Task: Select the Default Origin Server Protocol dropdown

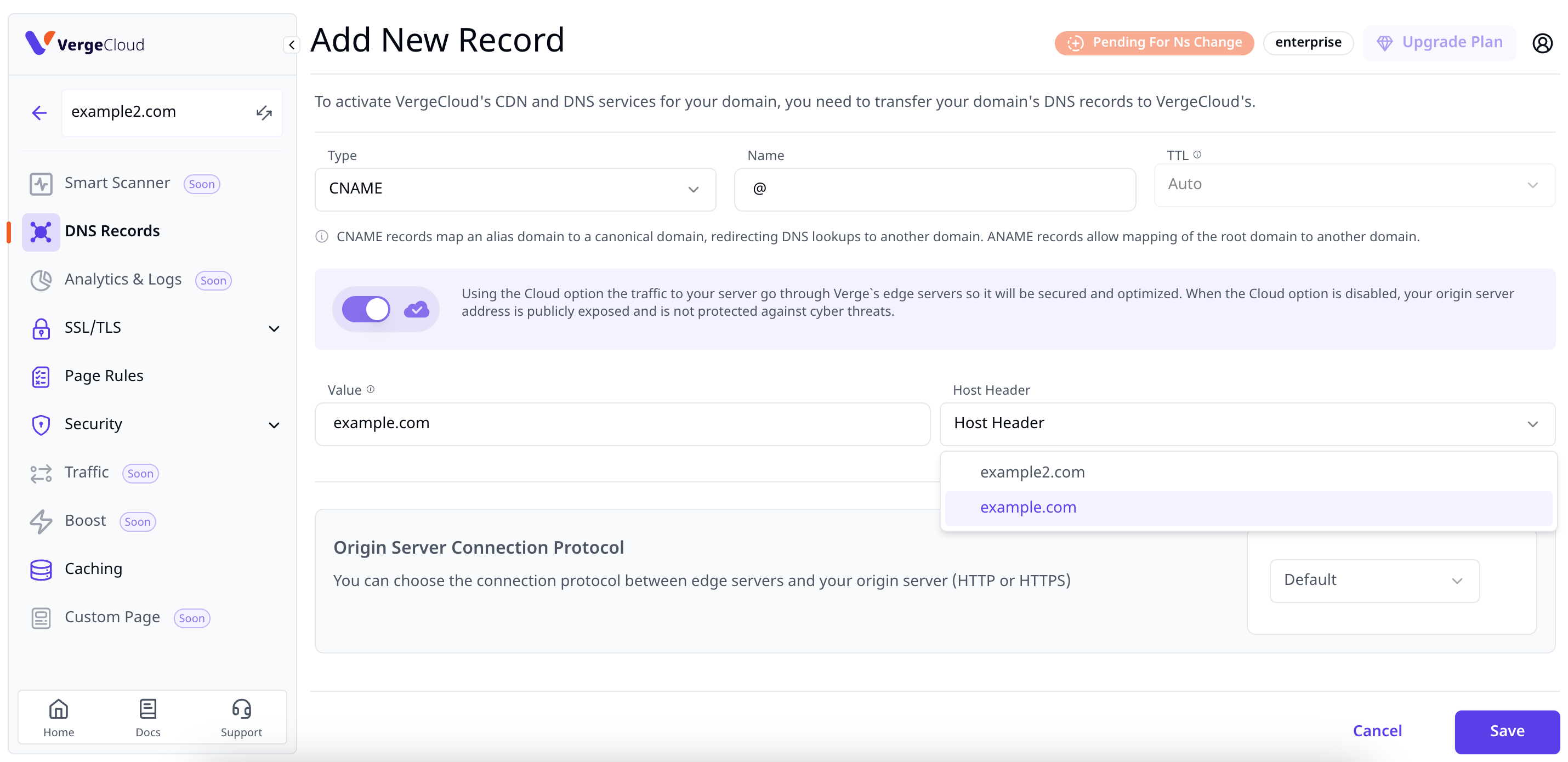Action: (1374, 580)
